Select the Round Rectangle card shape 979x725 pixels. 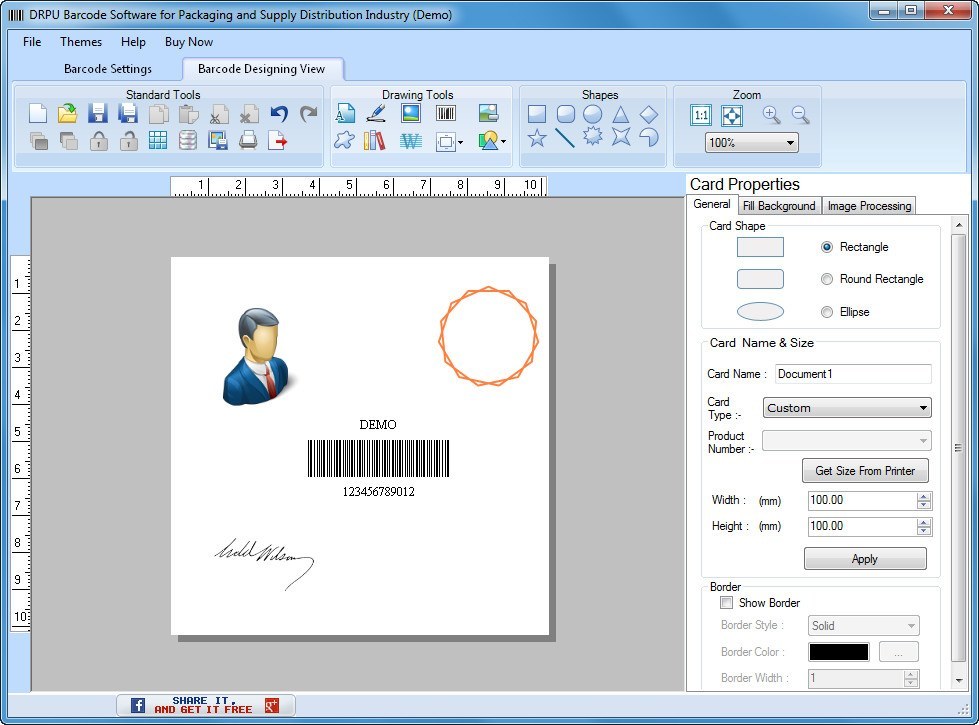click(x=827, y=279)
